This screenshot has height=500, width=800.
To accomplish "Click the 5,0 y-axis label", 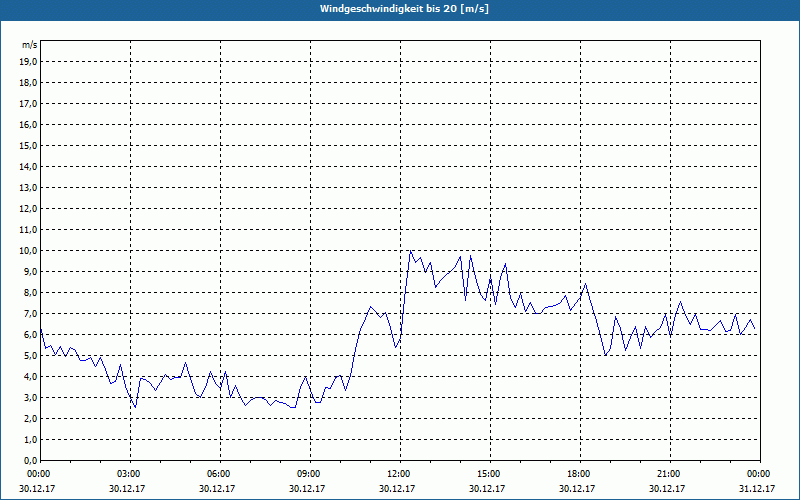I will (30, 356).
